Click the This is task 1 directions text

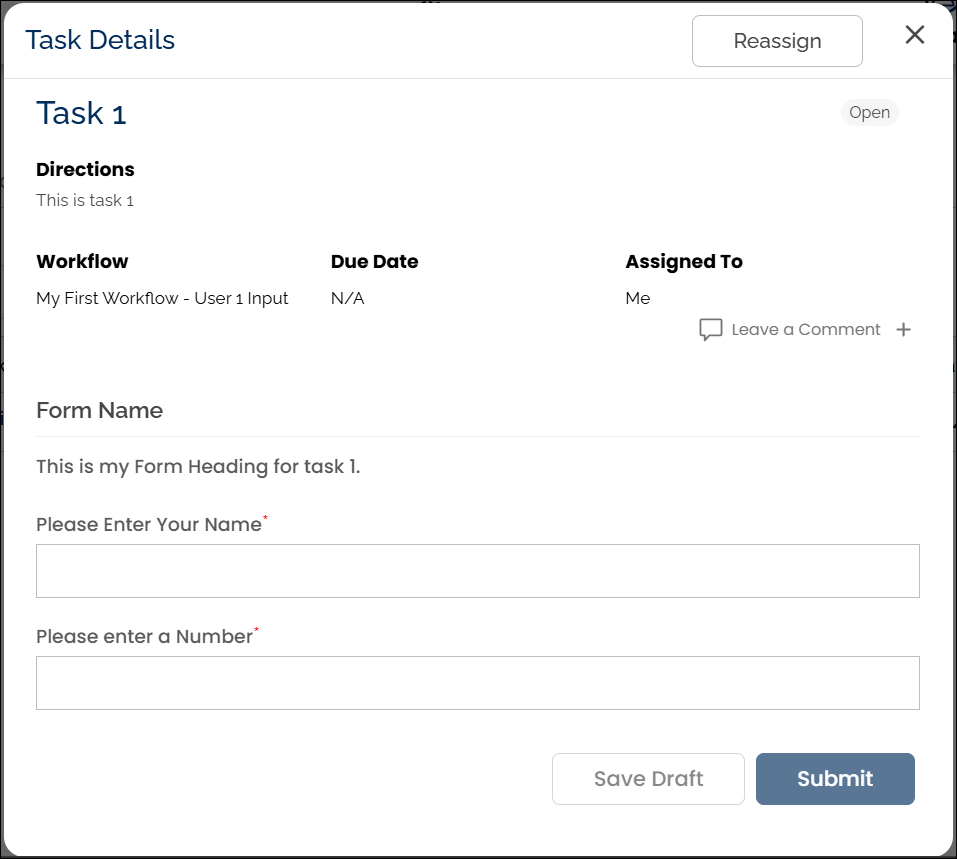point(85,200)
